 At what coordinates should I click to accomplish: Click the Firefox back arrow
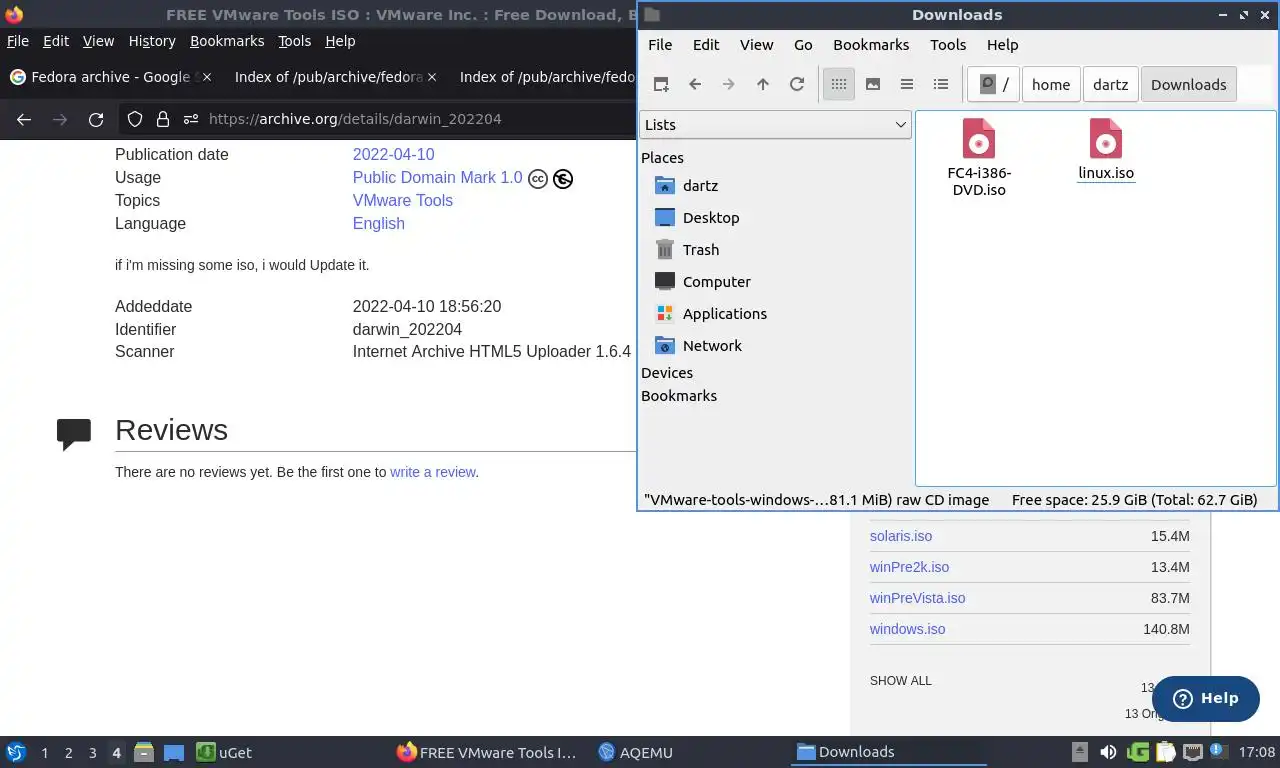[x=24, y=119]
